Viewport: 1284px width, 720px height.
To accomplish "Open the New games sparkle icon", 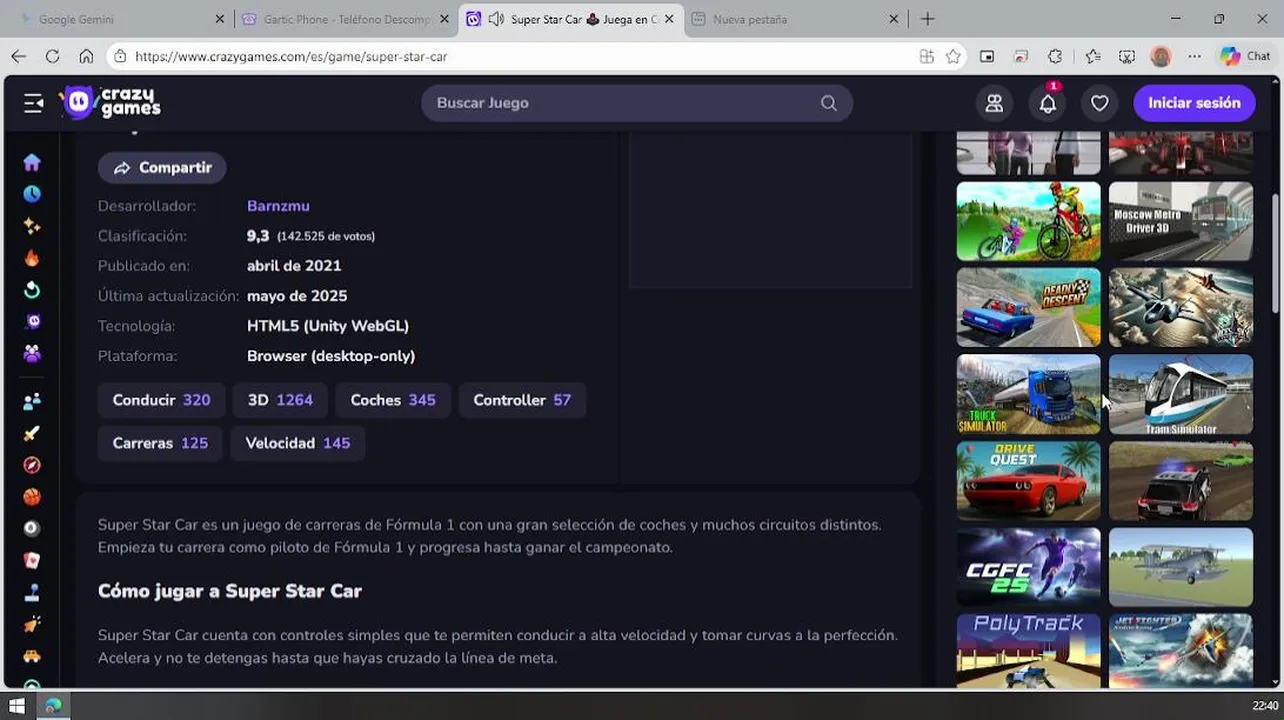I will (x=32, y=226).
